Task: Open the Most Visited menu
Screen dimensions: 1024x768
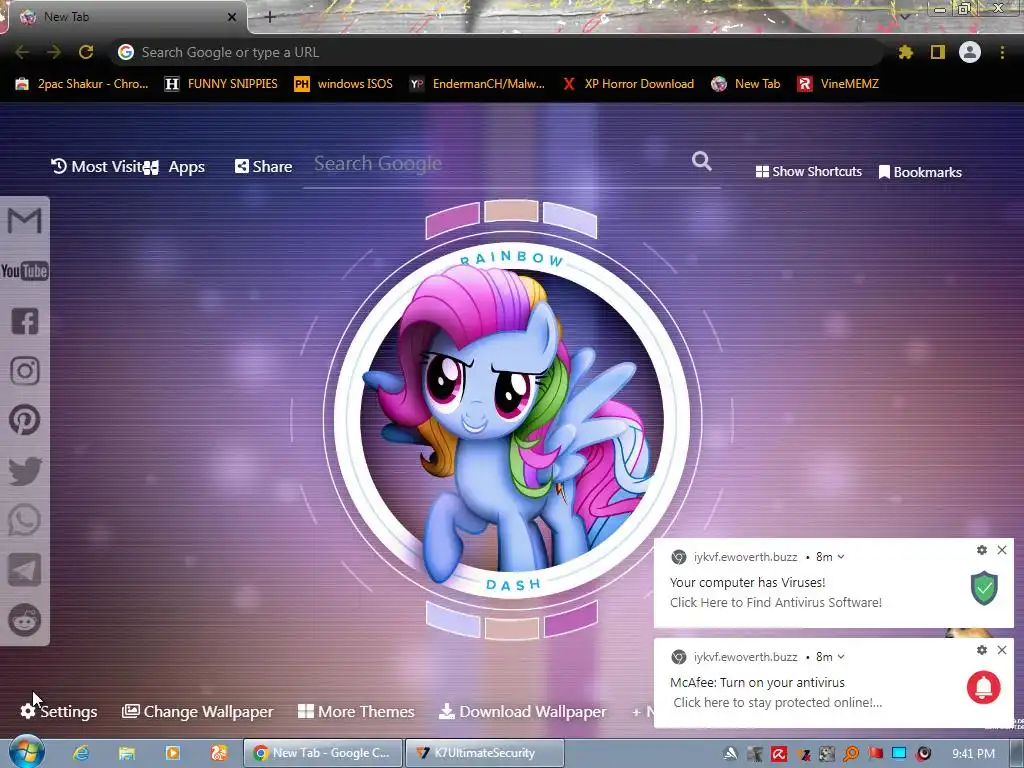Action: click(x=97, y=167)
